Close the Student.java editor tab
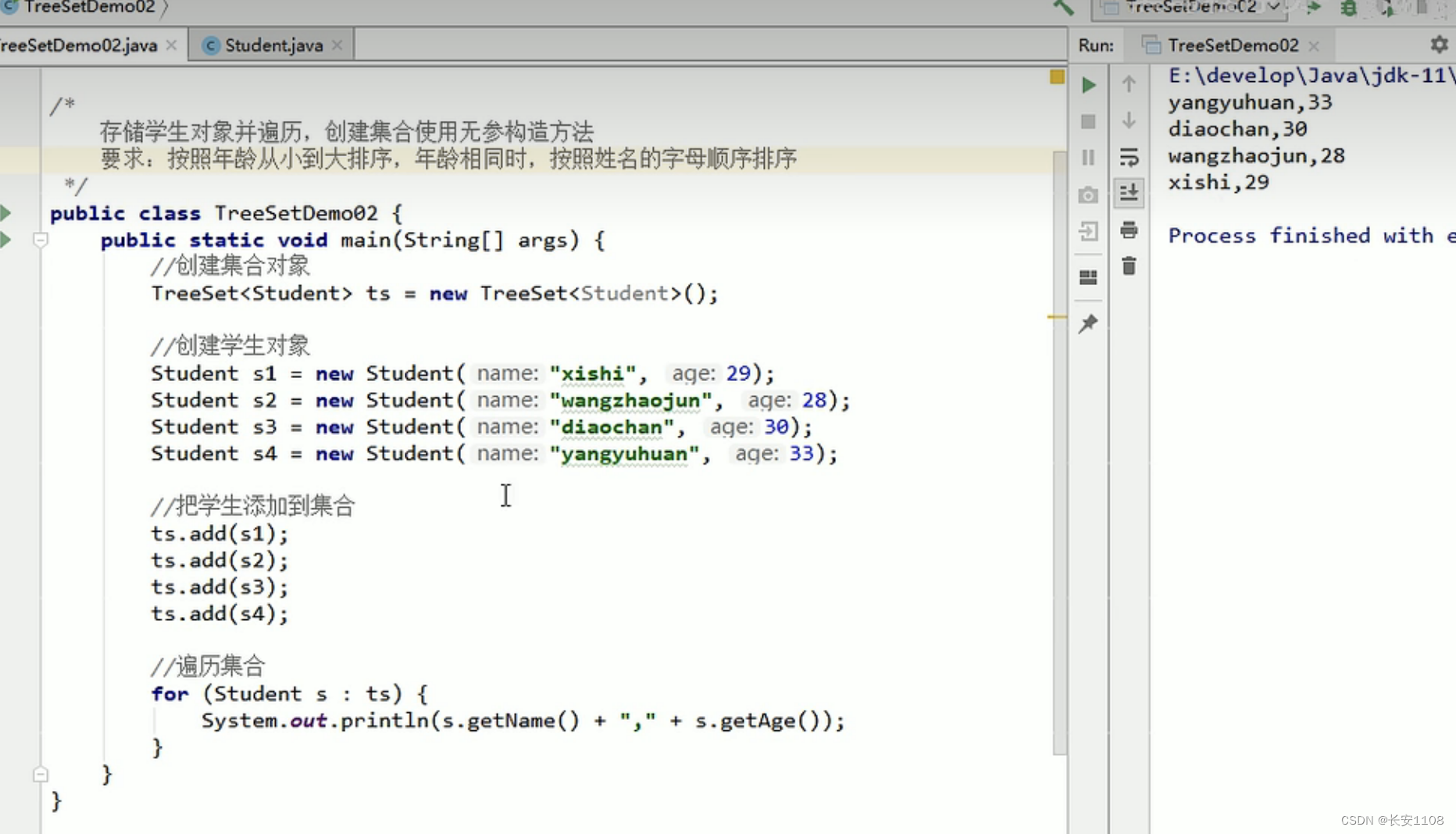Viewport: 1456px width, 834px height. point(337,45)
